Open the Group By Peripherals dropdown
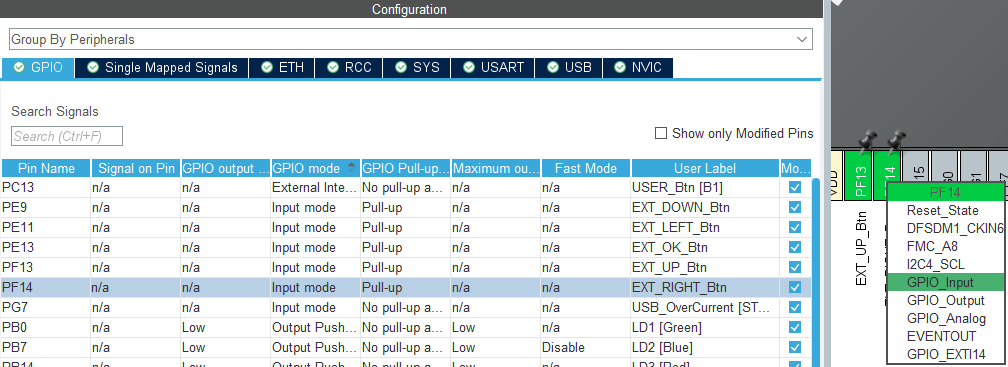1008x367 pixels. pyautogui.click(x=411, y=39)
